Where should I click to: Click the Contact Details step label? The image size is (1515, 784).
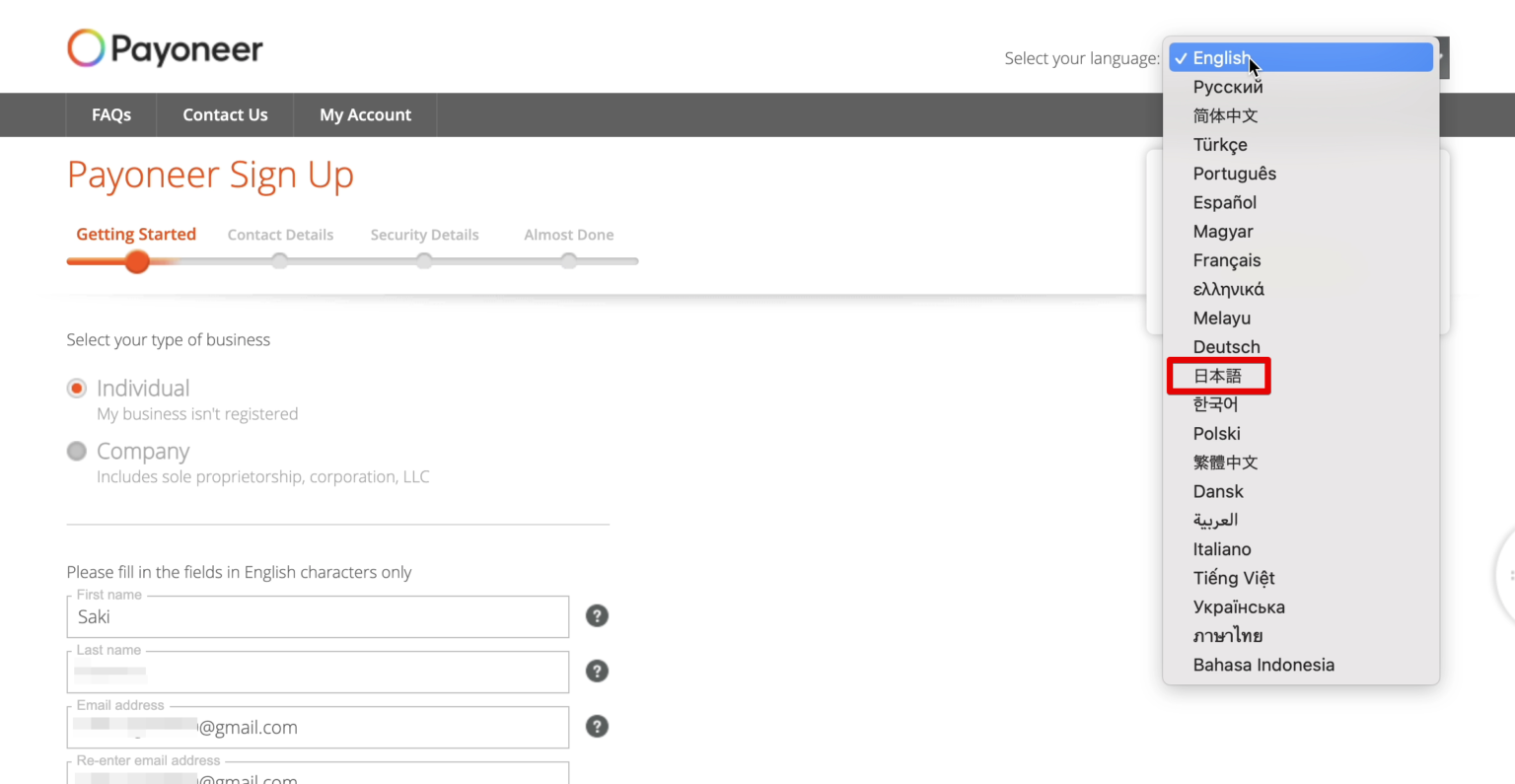pos(280,235)
